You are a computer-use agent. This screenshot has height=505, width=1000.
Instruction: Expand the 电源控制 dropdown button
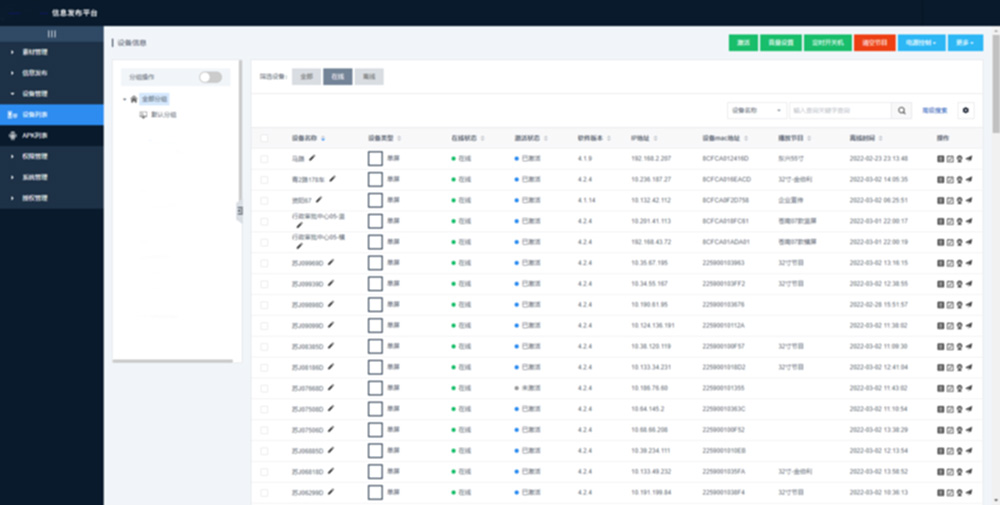921,43
